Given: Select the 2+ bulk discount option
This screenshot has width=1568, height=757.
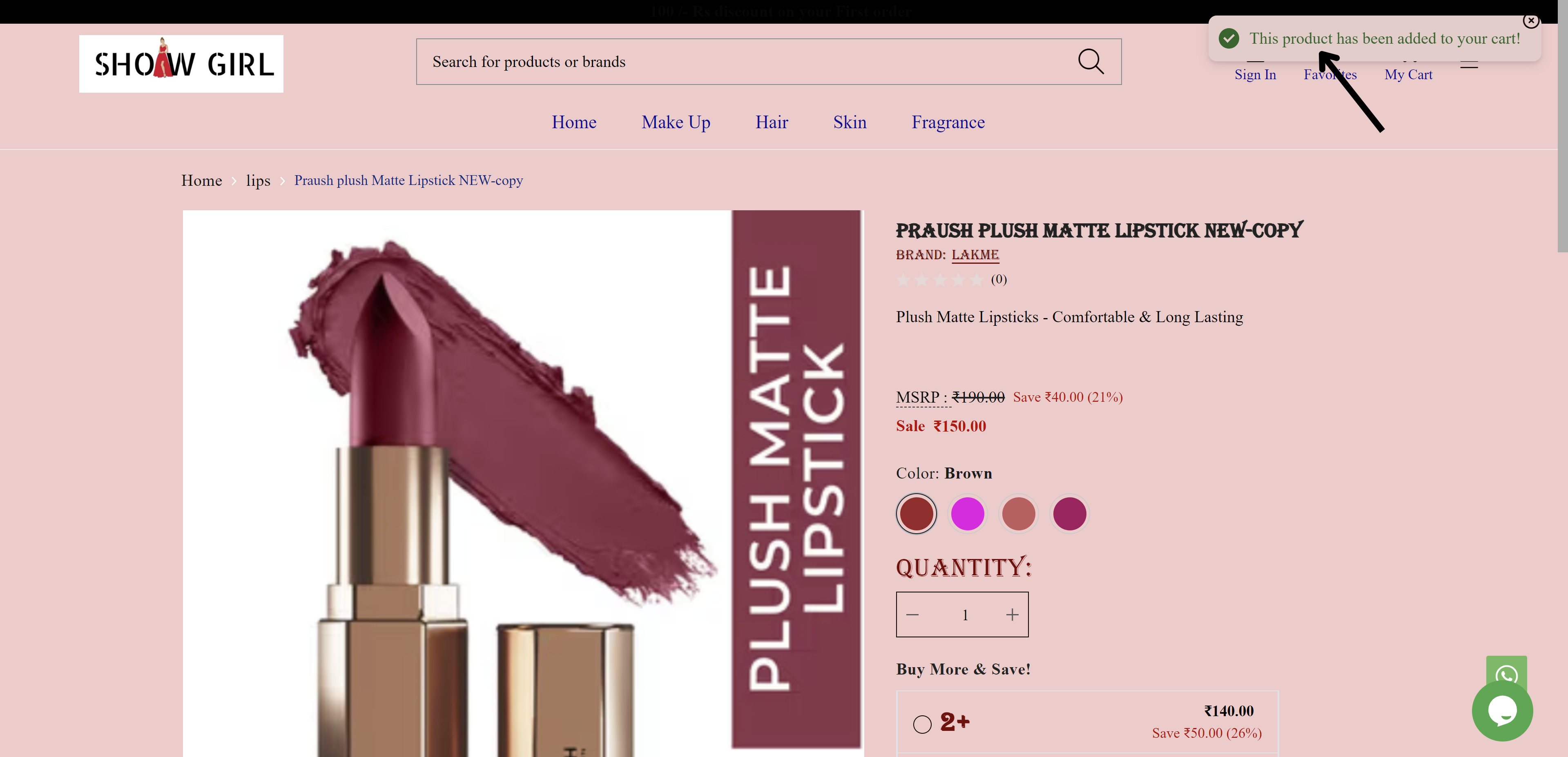Looking at the screenshot, I should (922, 724).
